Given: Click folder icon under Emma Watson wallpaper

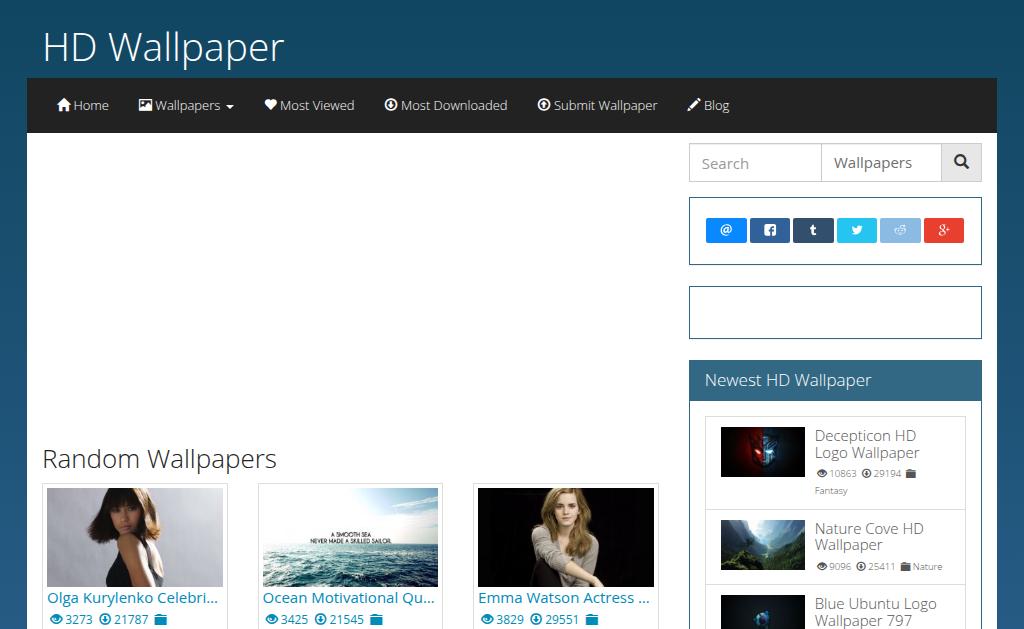Looking at the screenshot, I should click(x=592, y=619).
